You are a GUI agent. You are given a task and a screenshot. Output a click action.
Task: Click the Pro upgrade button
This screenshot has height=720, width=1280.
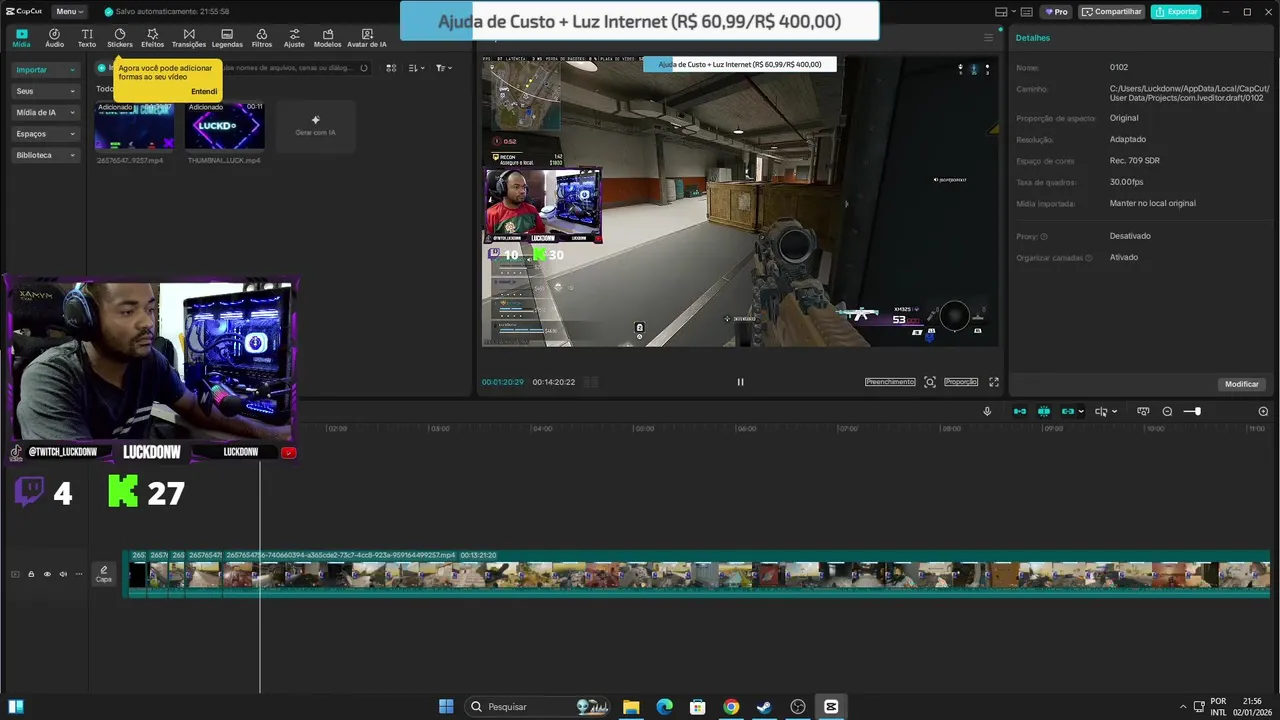pyautogui.click(x=1056, y=12)
